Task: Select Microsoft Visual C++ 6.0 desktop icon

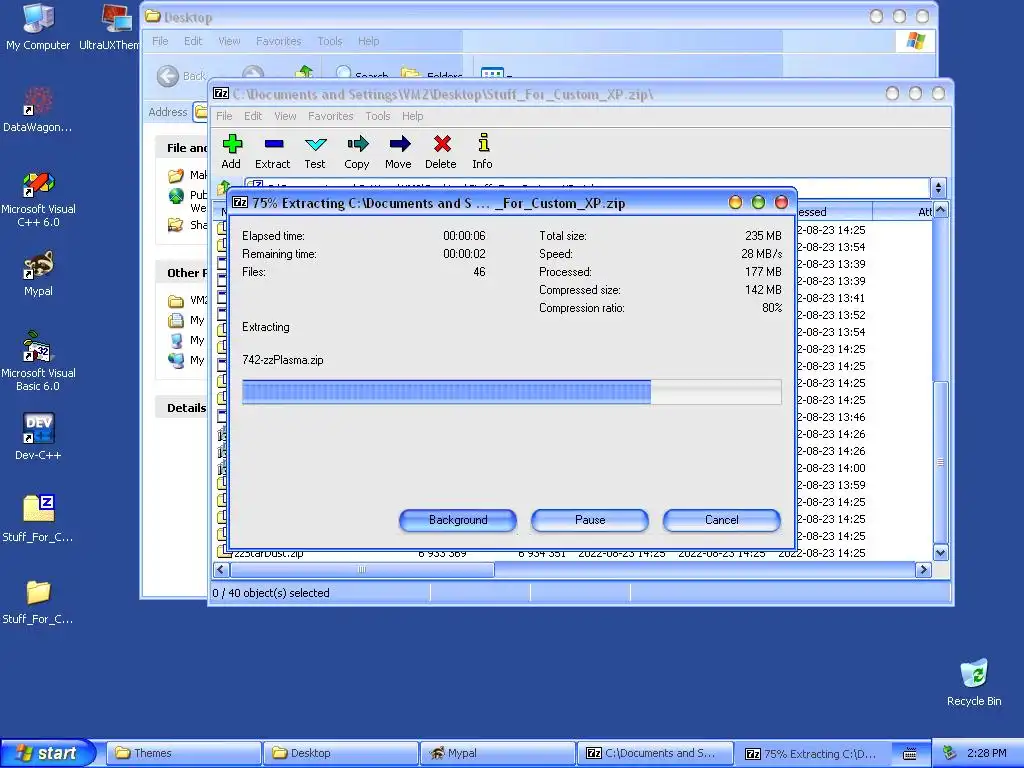Action: (38, 199)
